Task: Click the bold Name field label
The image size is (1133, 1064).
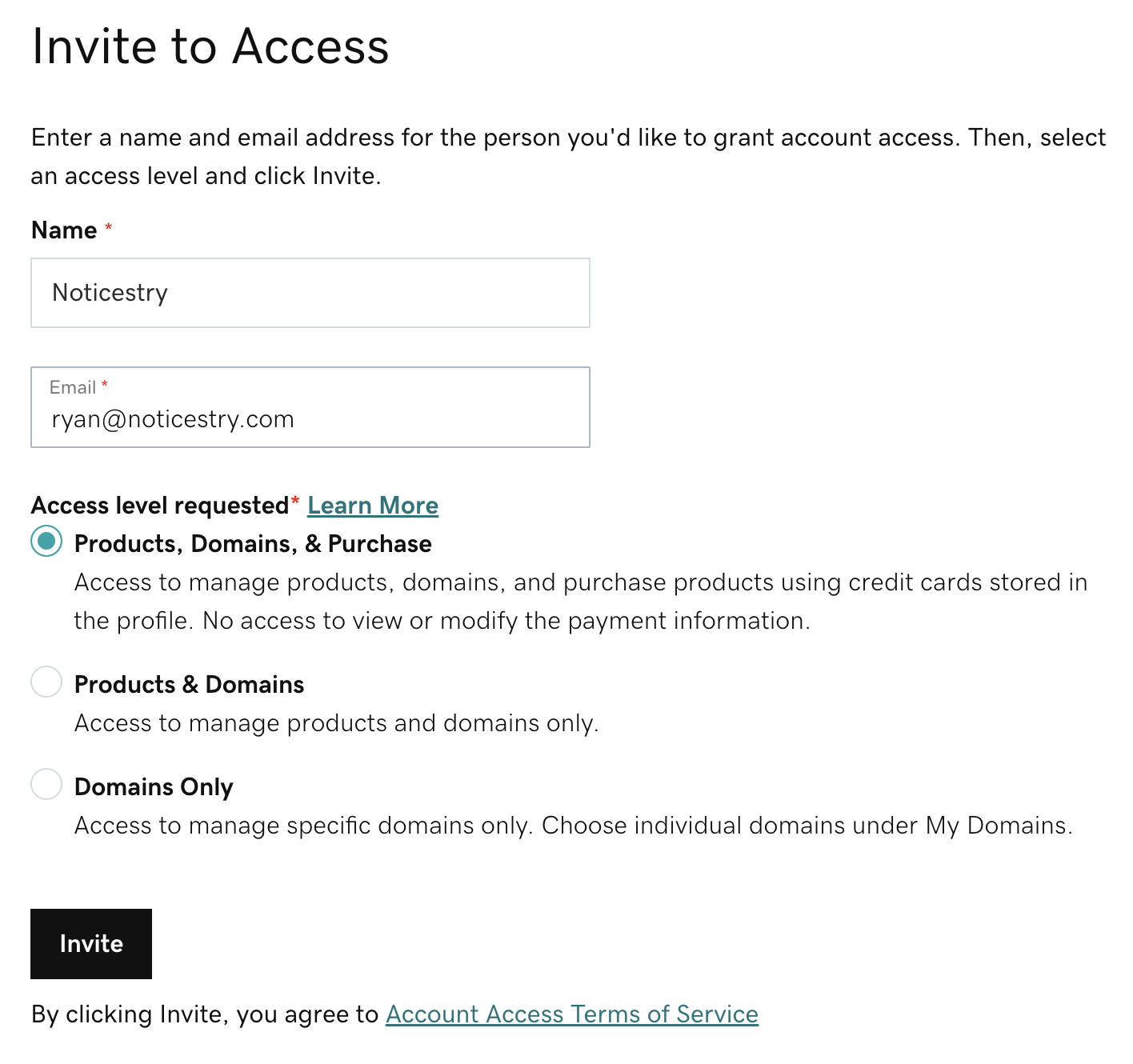Action: click(x=64, y=230)
